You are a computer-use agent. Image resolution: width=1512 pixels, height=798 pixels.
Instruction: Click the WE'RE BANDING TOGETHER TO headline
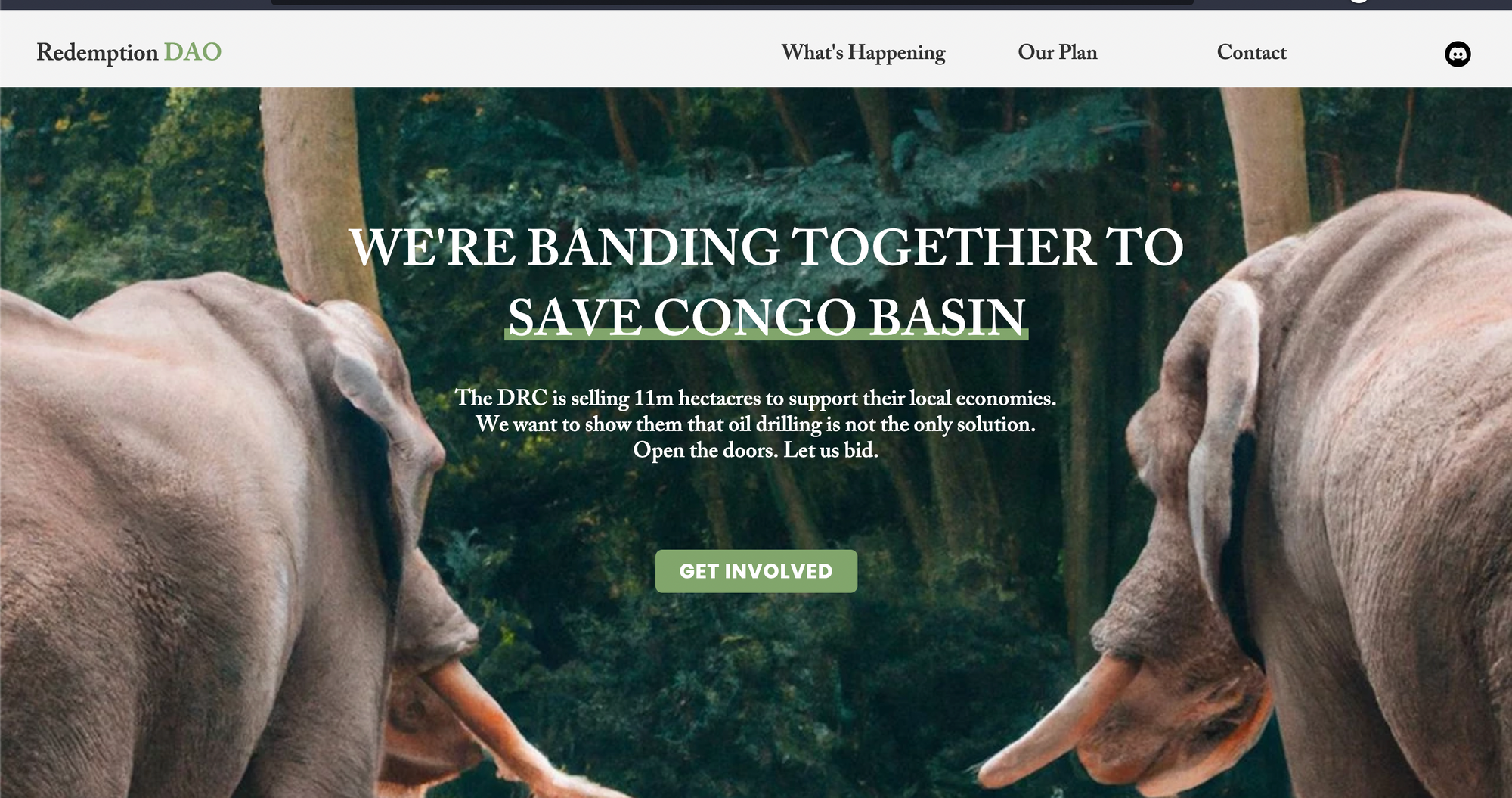(767, 247)
